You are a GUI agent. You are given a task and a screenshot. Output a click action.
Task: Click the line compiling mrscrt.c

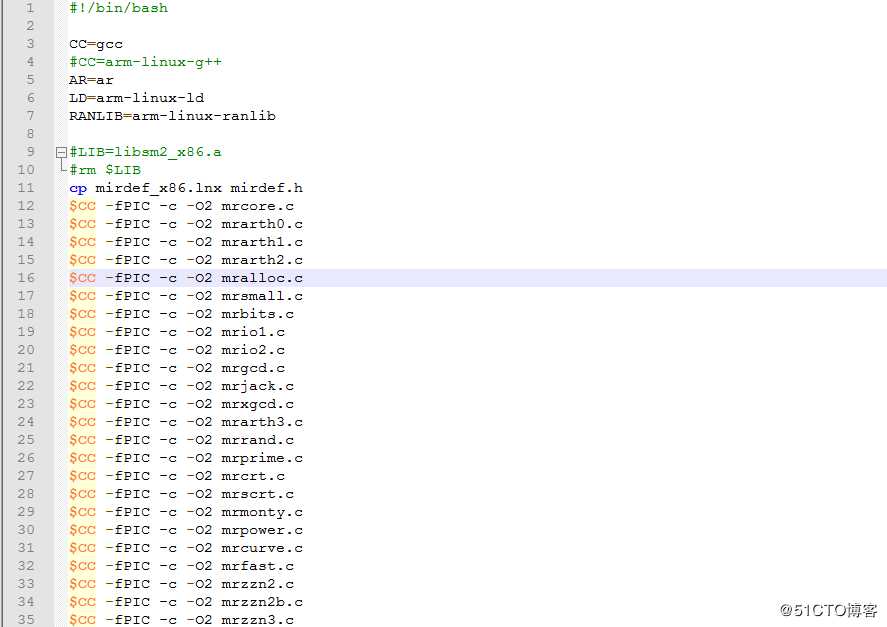coord(181,494)
